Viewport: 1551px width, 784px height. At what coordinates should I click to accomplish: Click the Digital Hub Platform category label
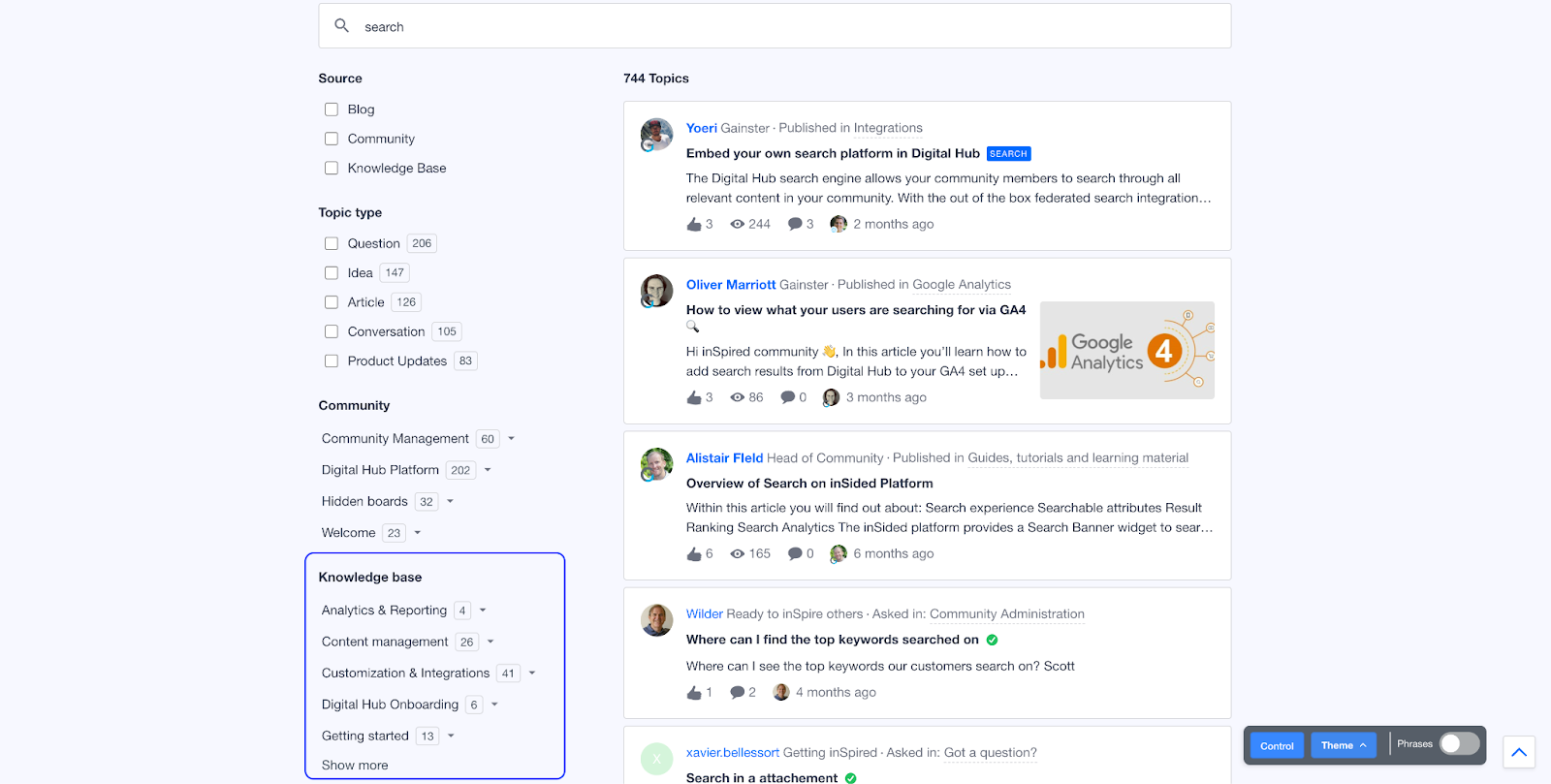pos(380,470)
